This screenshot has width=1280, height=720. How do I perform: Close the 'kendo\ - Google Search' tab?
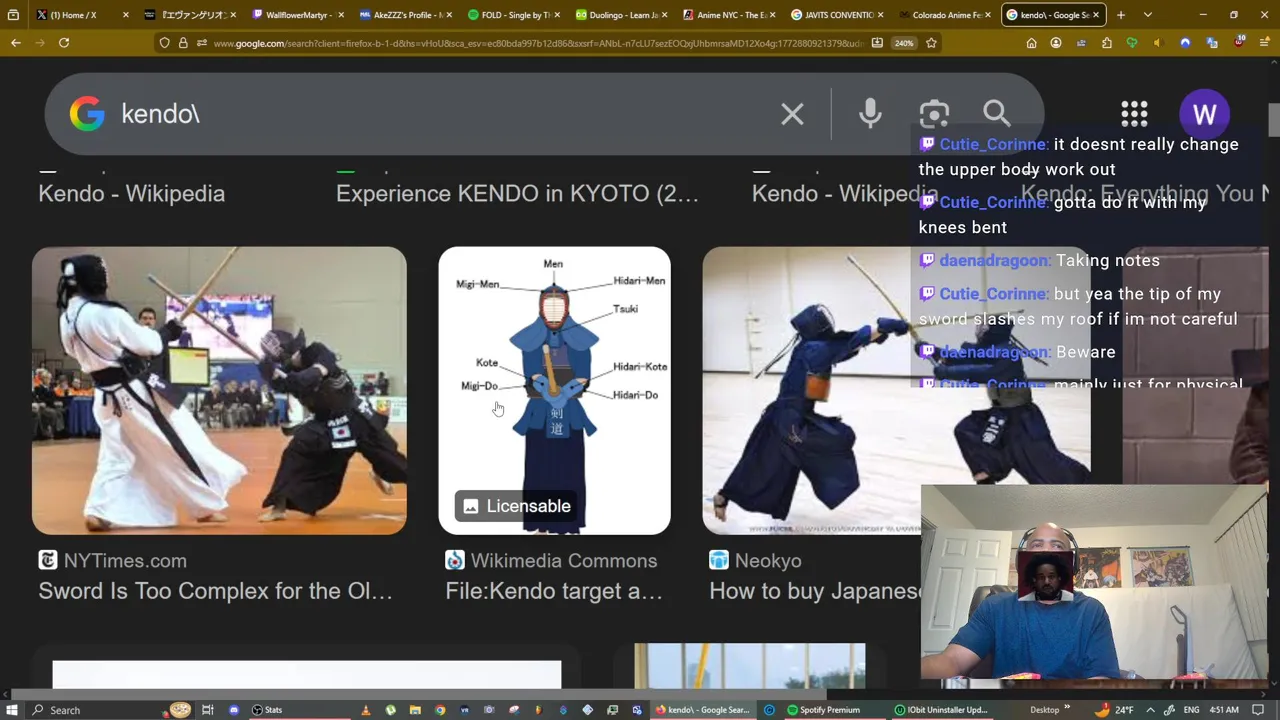[1096, 15]
